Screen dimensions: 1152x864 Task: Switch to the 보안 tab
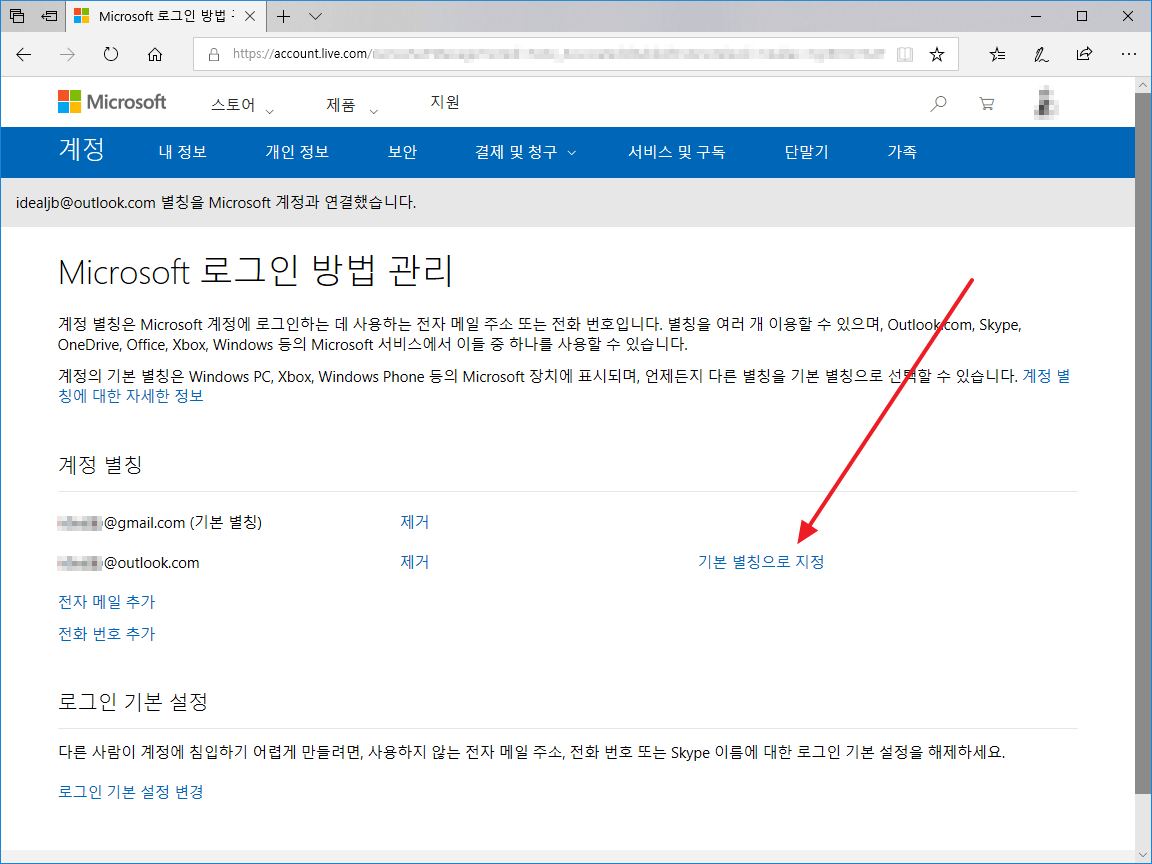[x=402, y=152]
